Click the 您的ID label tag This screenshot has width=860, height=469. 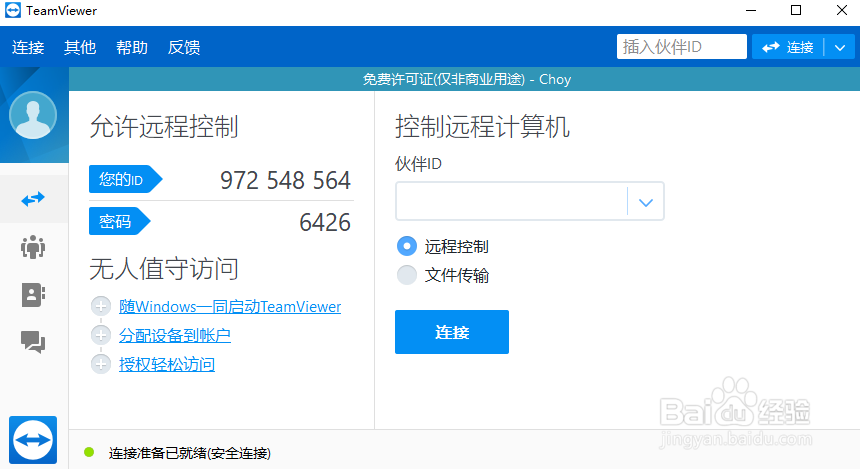click(x=126, y=179)
